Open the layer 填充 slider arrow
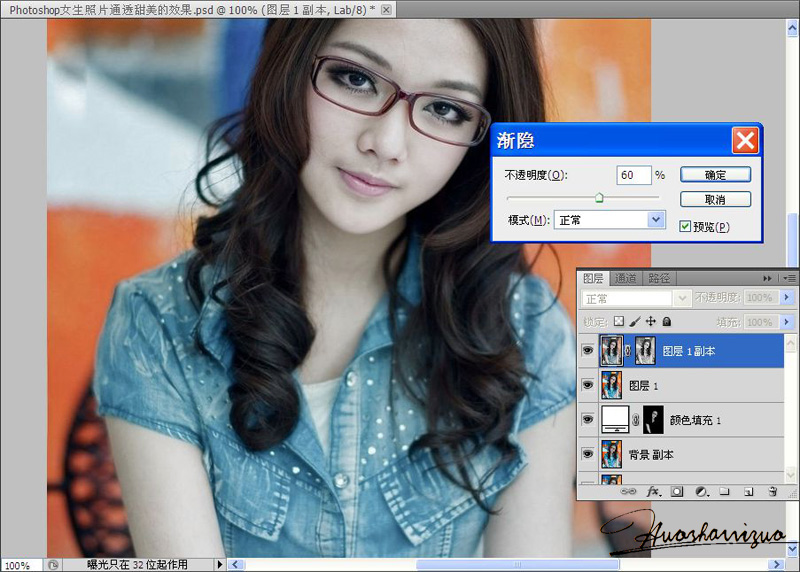The width and height of the screenshot is (800, 572). (x=786, y=322)
